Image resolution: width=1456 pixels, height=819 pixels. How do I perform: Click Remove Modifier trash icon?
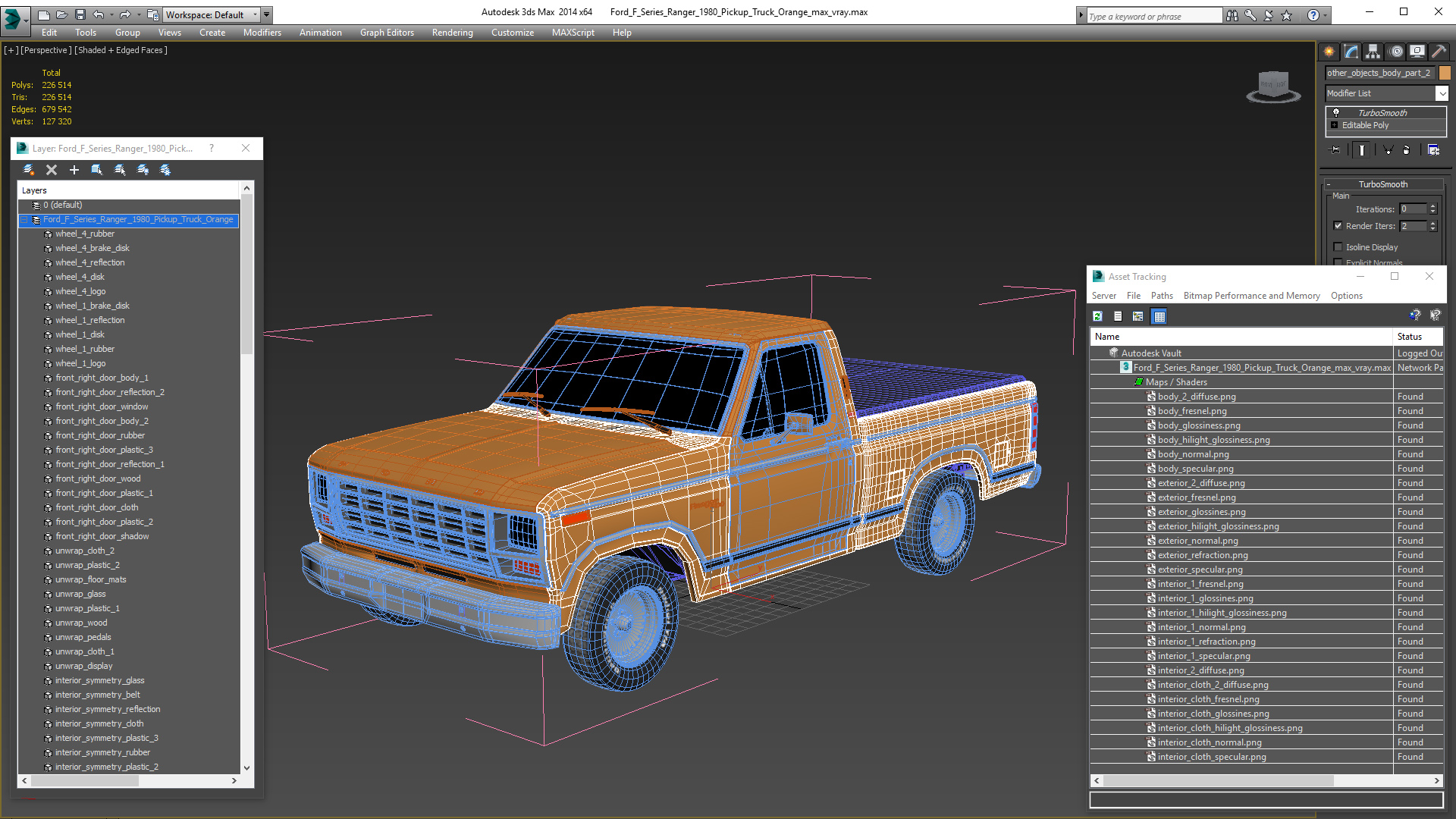1407,150
